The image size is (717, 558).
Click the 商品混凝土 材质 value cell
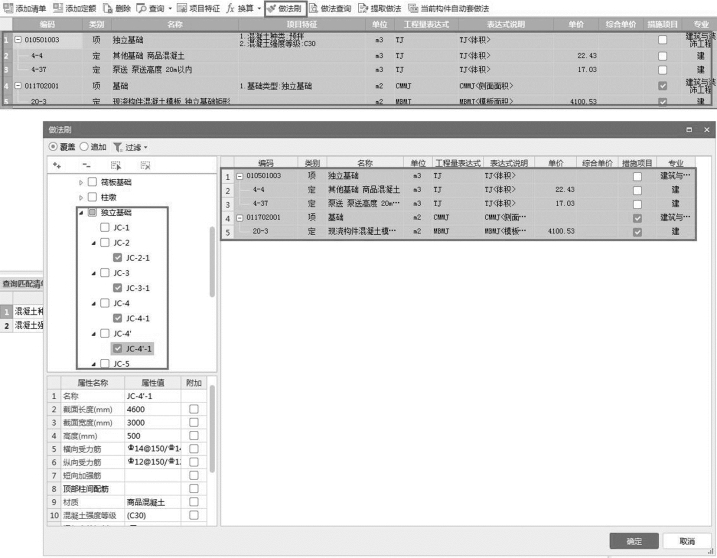point(153,502)
